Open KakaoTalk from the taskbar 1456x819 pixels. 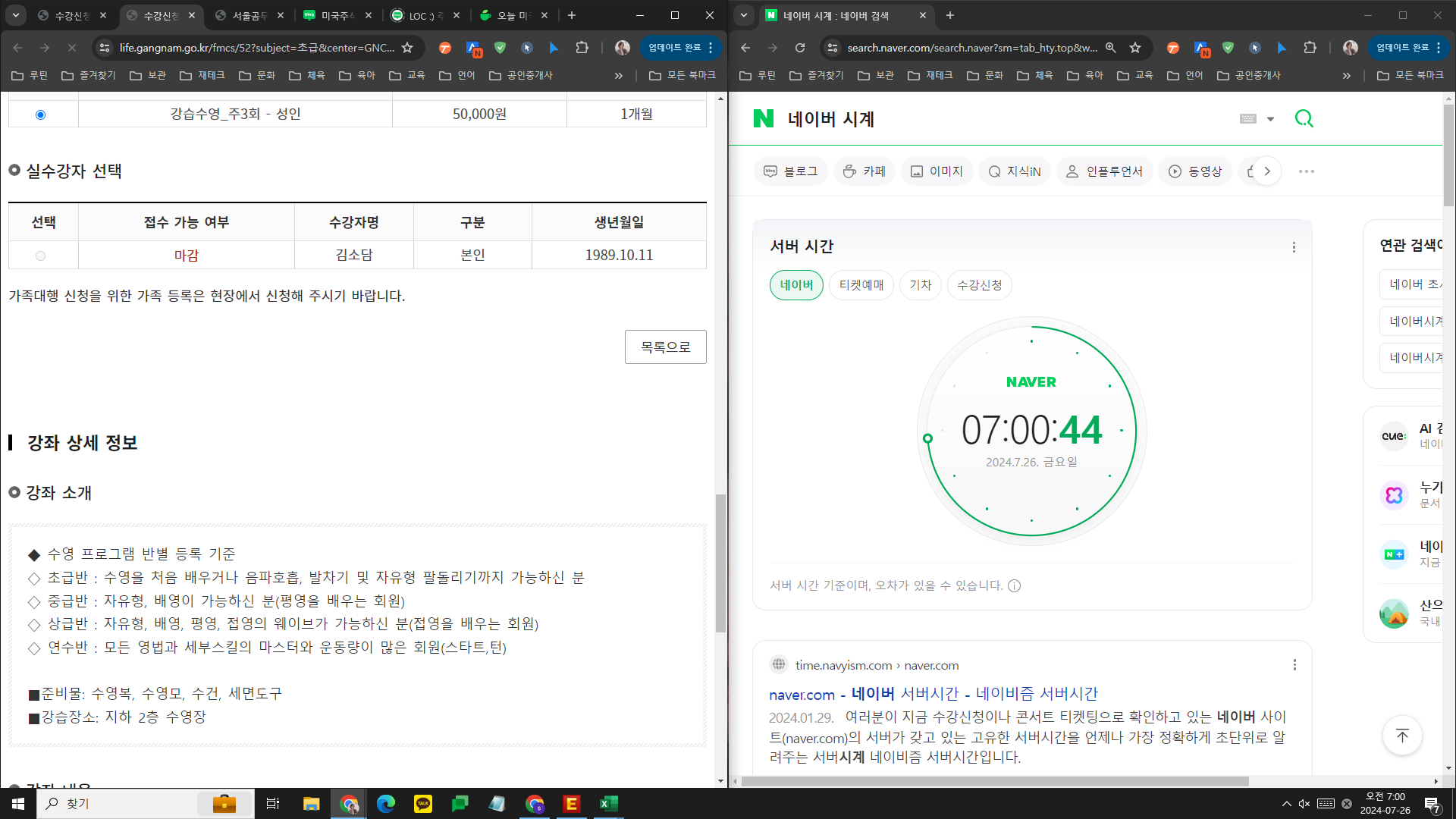pos(422,804)
